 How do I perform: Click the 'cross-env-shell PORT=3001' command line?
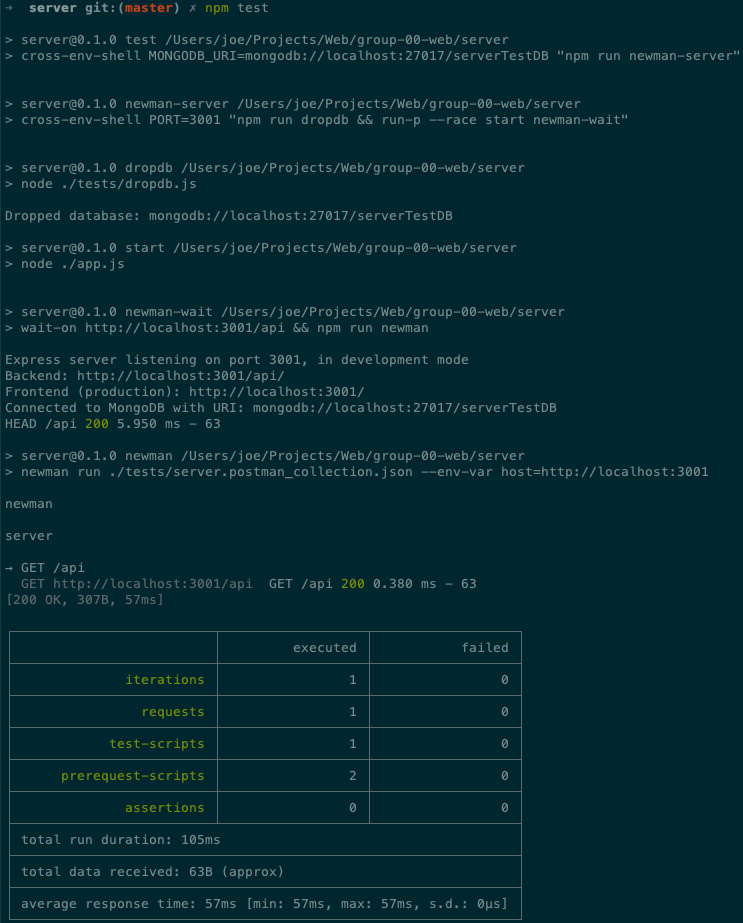point(317,120)
